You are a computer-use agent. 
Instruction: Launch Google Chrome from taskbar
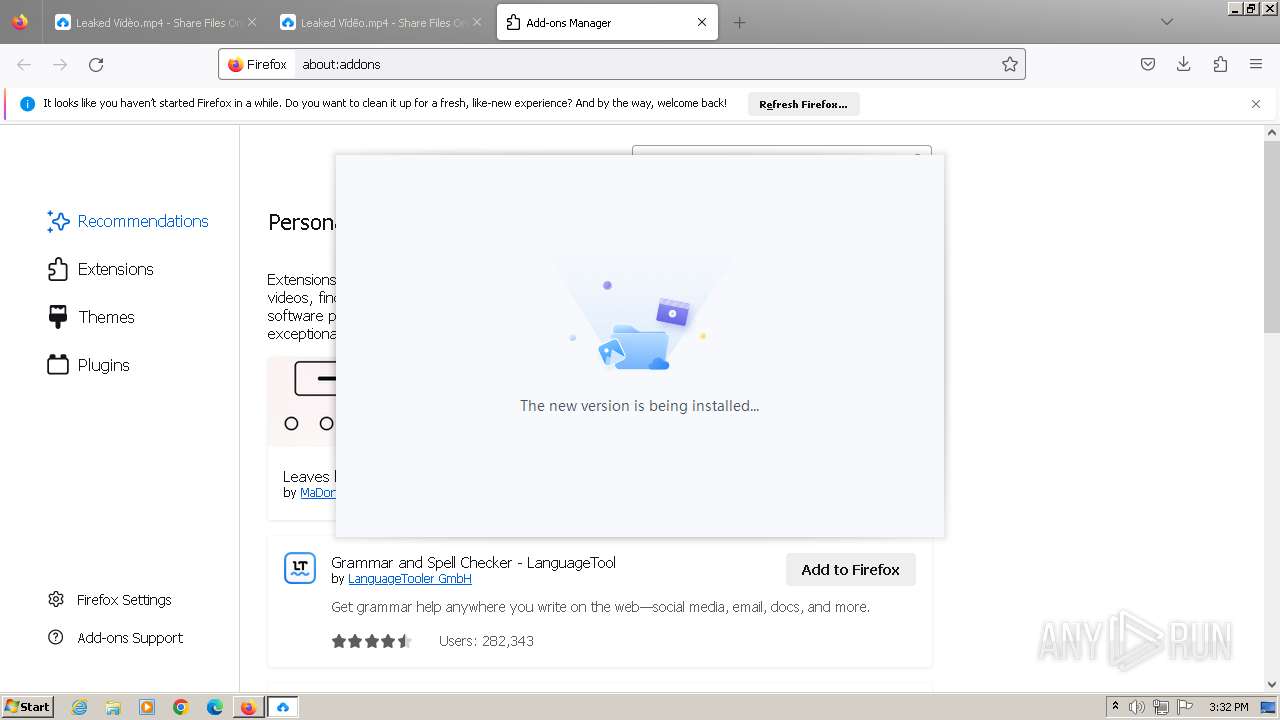pos(181,707)
